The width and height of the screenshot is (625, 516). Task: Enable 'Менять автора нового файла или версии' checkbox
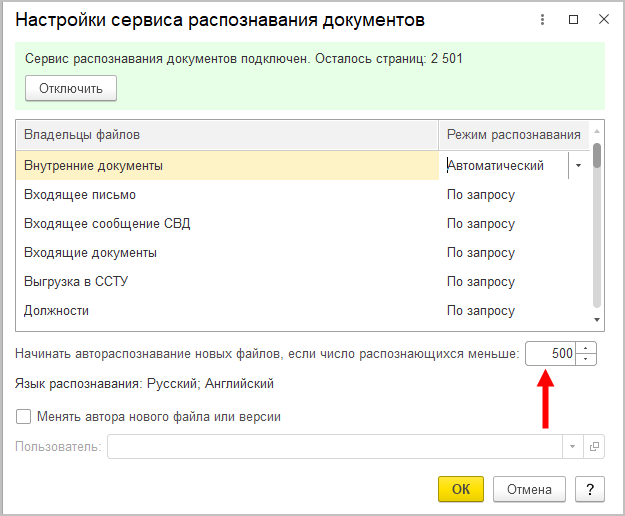click(24, 417)
